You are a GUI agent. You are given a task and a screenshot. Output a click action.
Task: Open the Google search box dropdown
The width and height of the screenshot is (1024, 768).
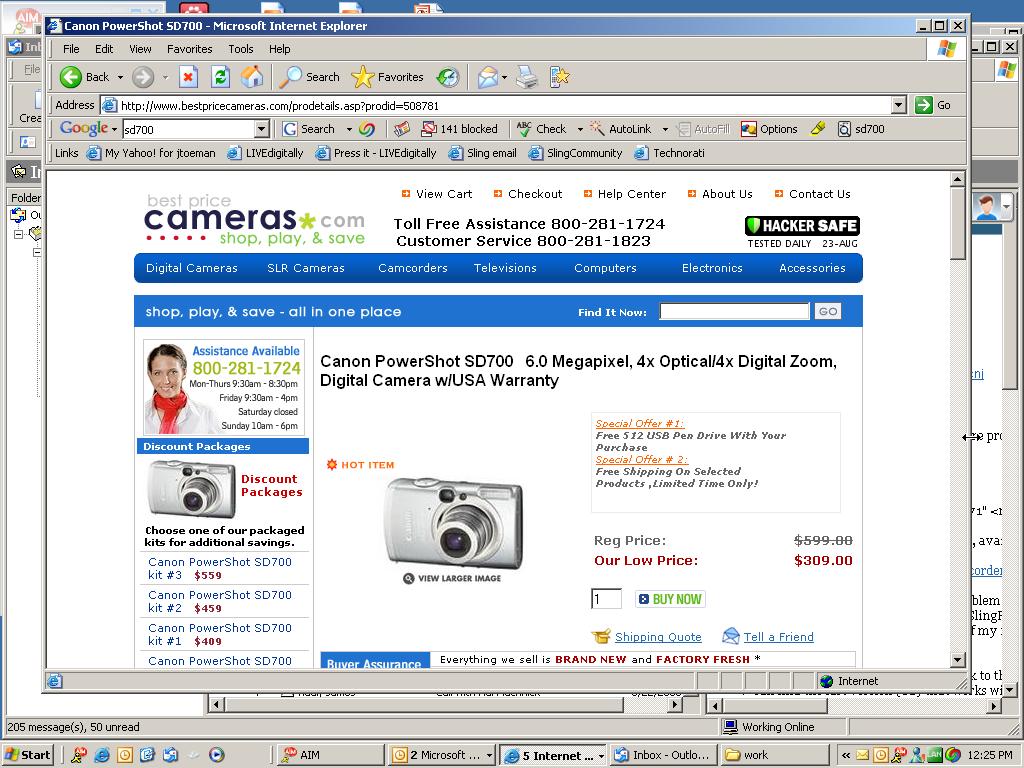point(262,129)
